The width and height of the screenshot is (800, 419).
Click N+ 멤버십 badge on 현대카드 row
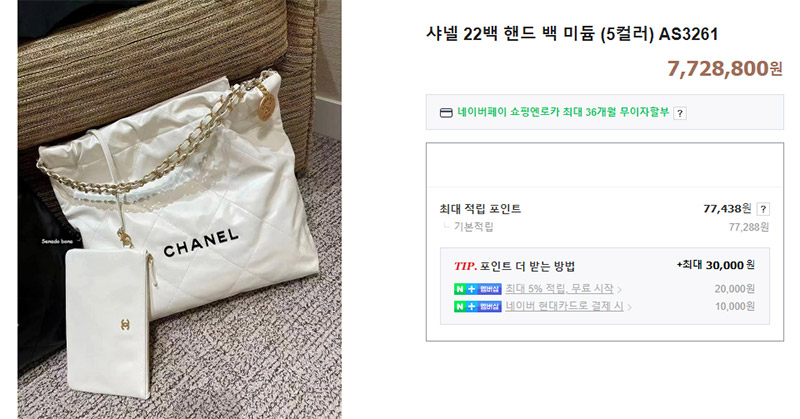[478, 306]
